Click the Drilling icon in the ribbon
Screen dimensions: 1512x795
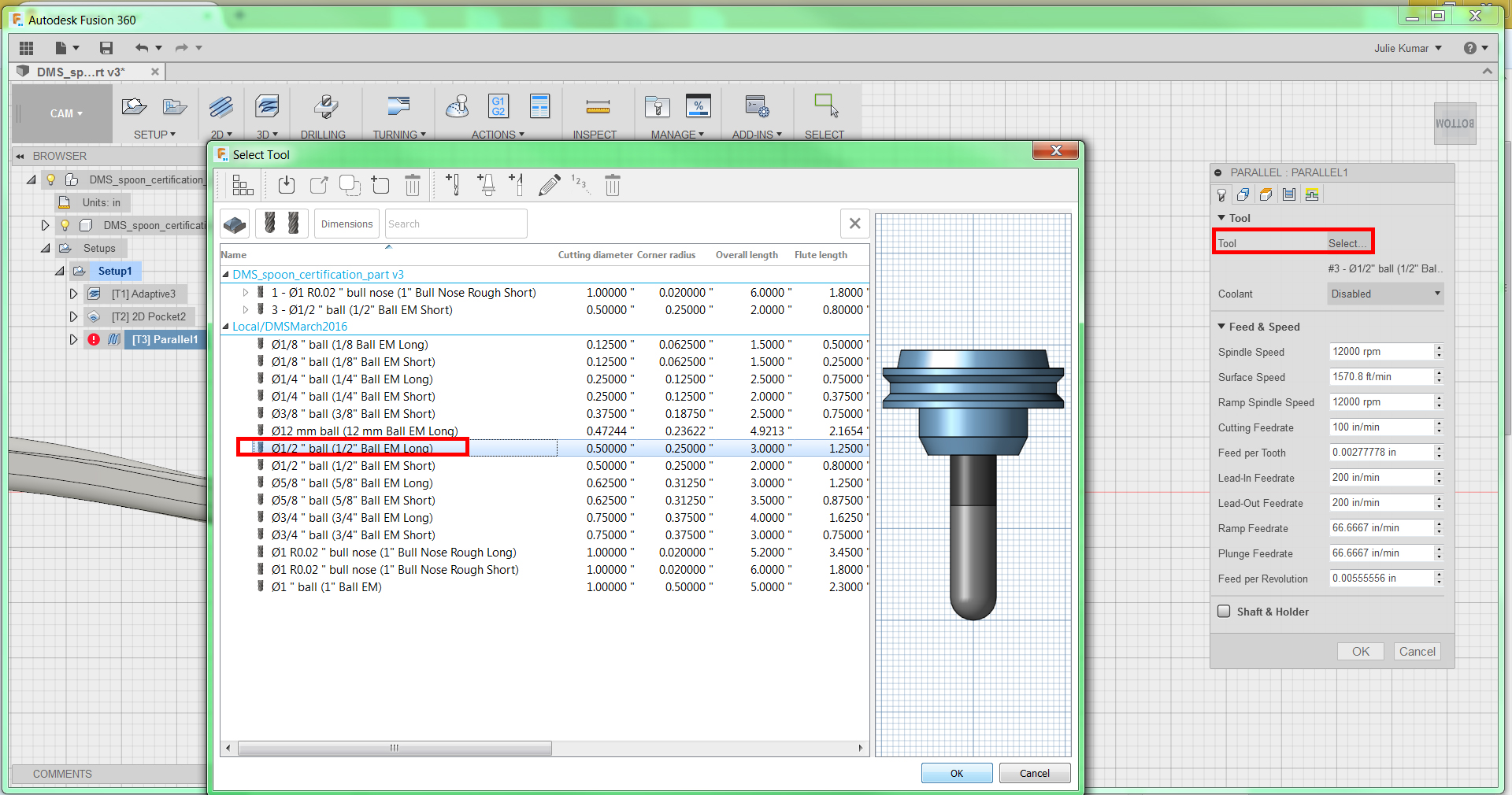(325, 107)
